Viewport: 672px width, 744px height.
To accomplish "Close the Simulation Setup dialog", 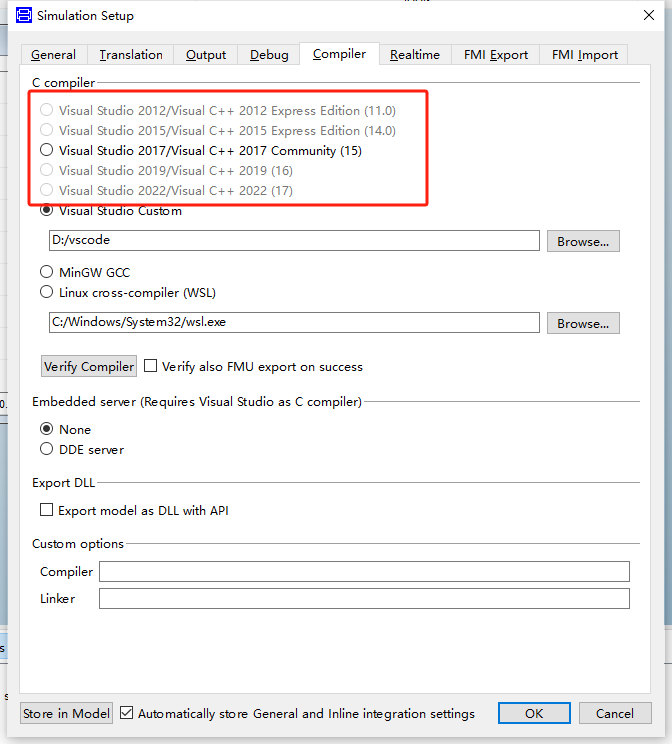I will pyautogui.click(x=649, y=15).
